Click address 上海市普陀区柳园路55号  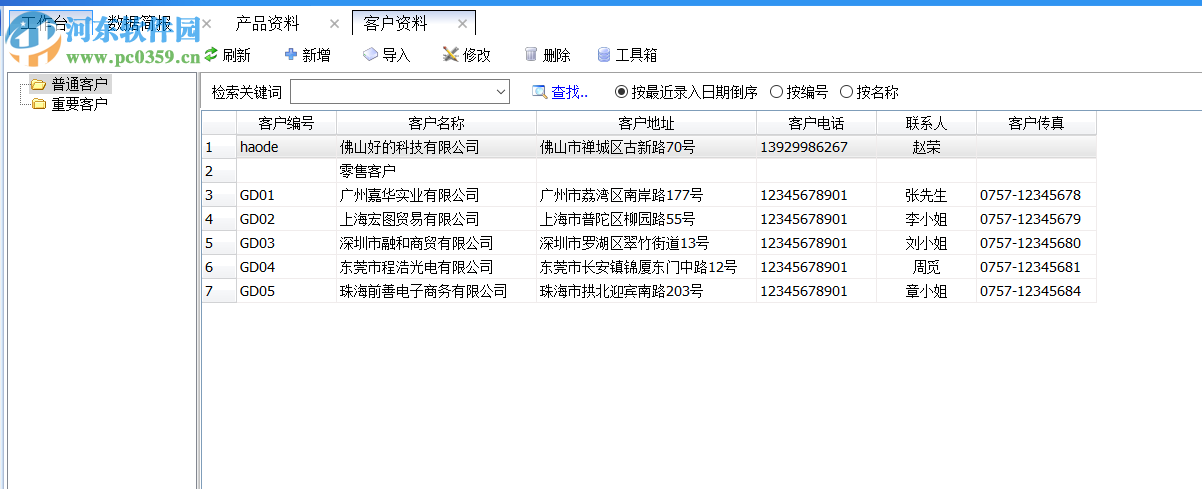click(x=617, y=219)
